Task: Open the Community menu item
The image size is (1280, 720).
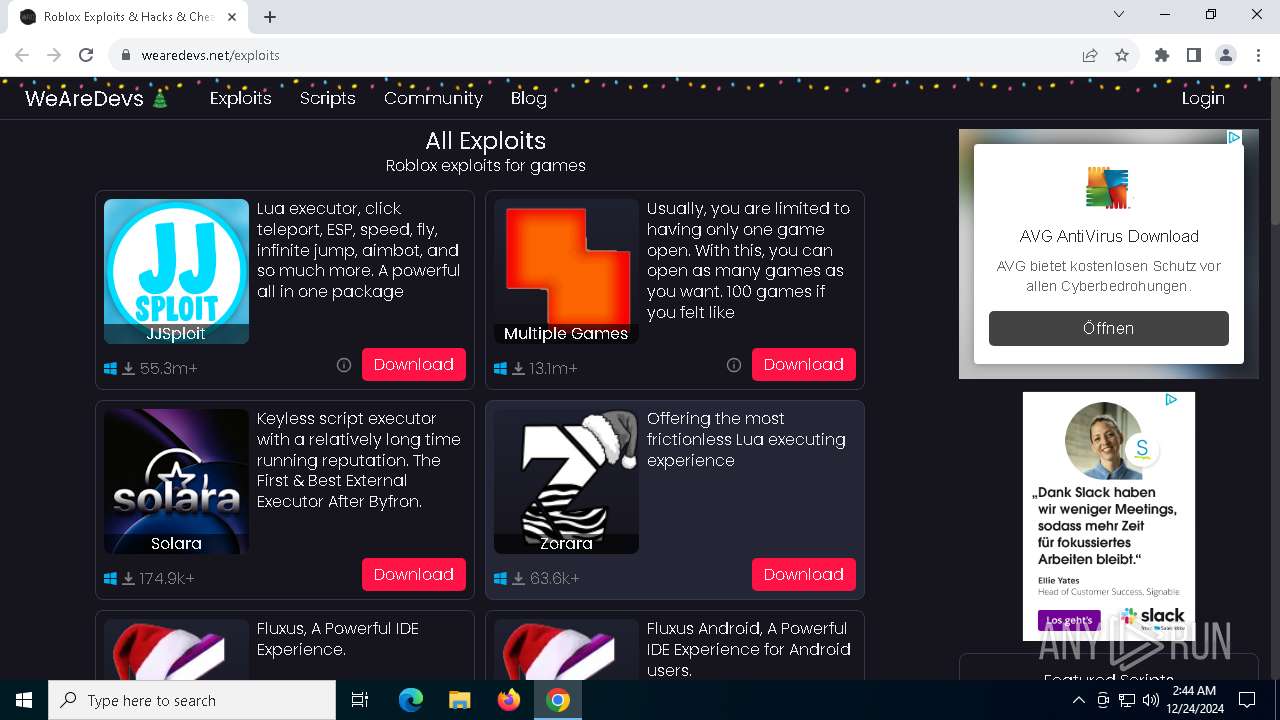Action: (433, 98)
